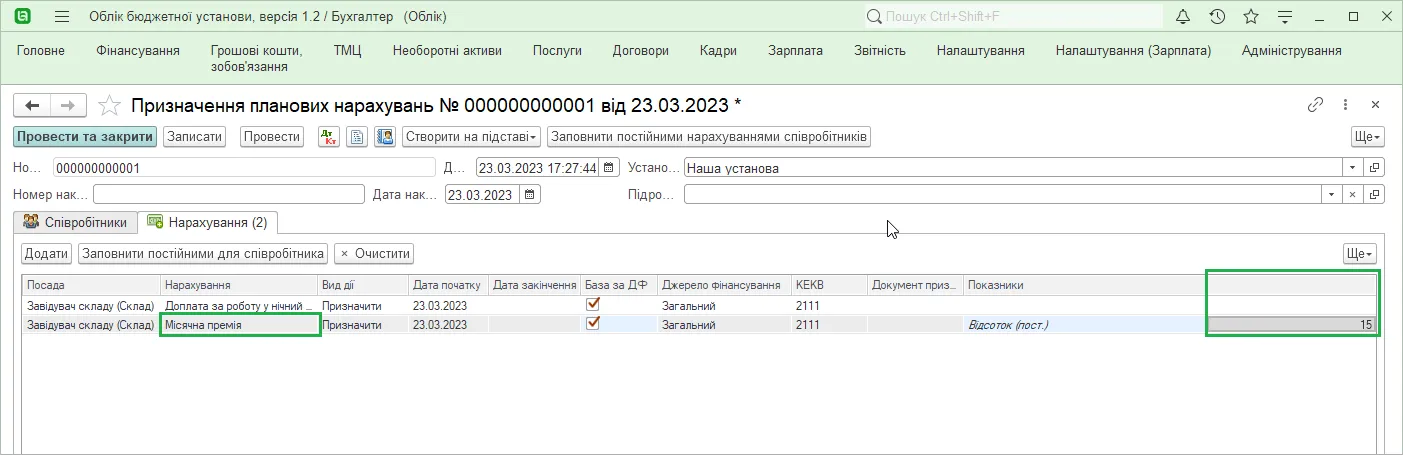Go forward with the right arrow
1403x455 pixels.
[67, 105]
